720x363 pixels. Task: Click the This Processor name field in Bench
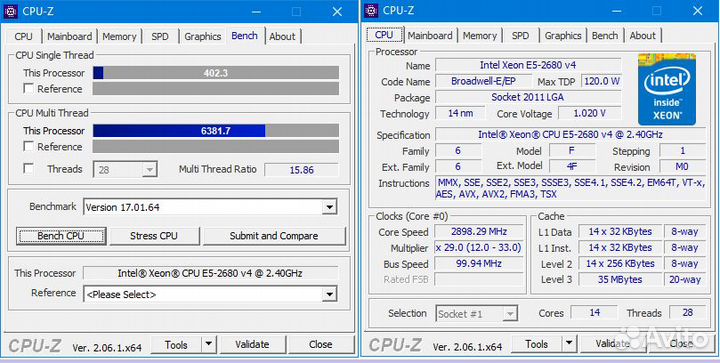210,273
